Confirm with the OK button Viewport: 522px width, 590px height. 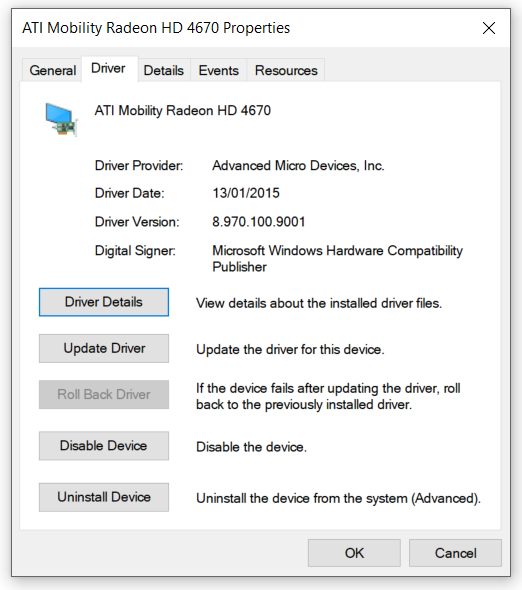pos(354,553)
